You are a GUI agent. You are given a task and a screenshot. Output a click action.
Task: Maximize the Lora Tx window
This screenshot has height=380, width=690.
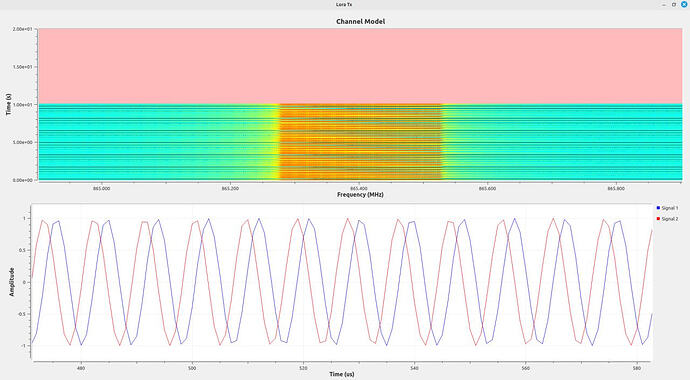[674, 4]
